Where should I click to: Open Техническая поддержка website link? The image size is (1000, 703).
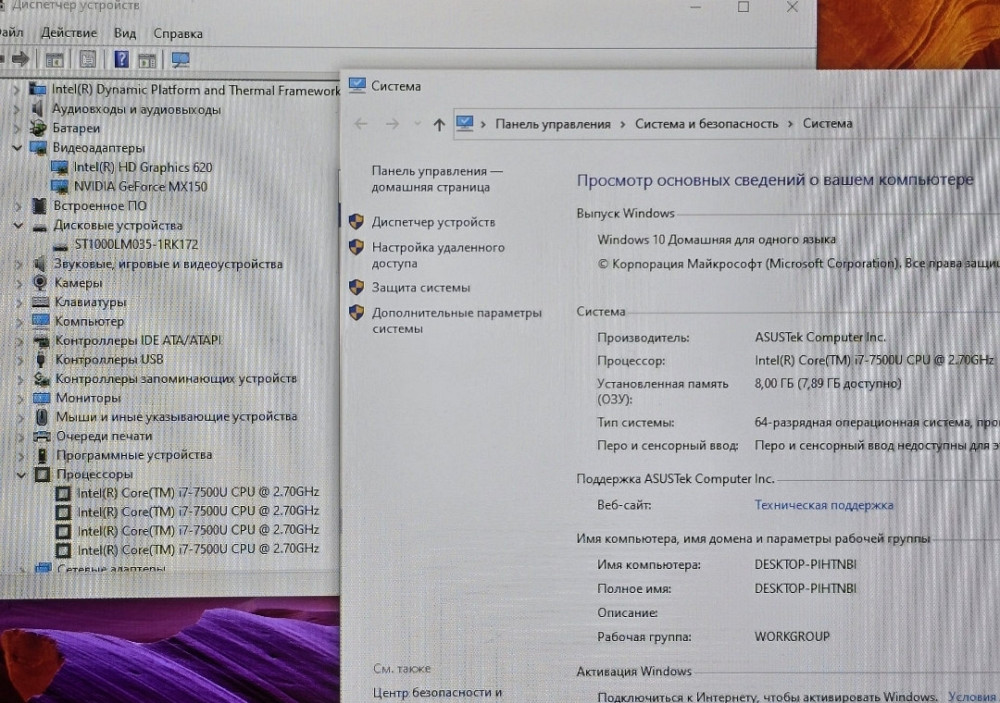click(824, 505)
